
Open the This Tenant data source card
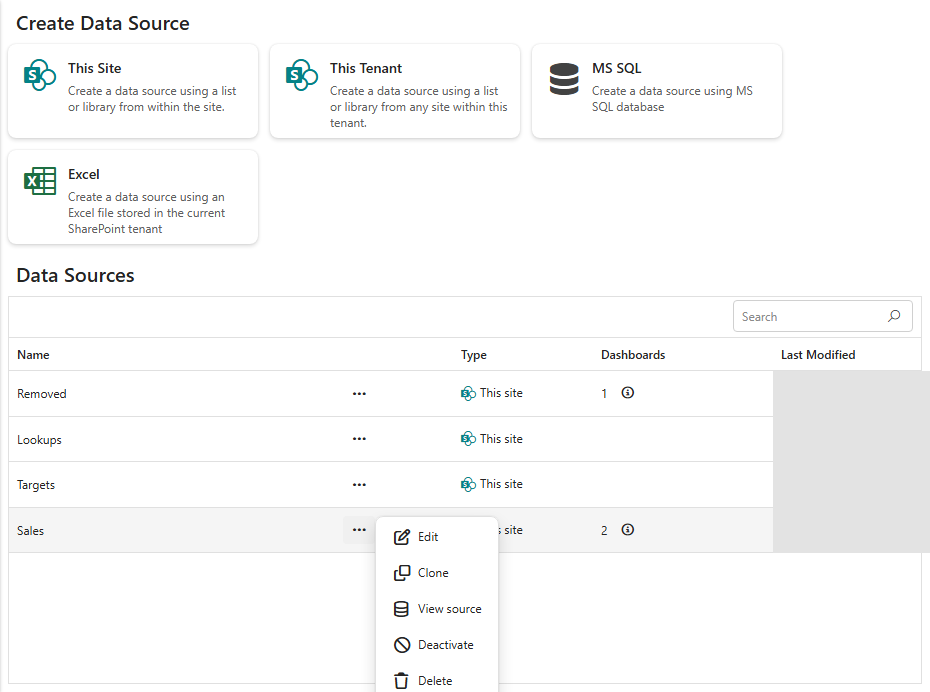point(395,91)
